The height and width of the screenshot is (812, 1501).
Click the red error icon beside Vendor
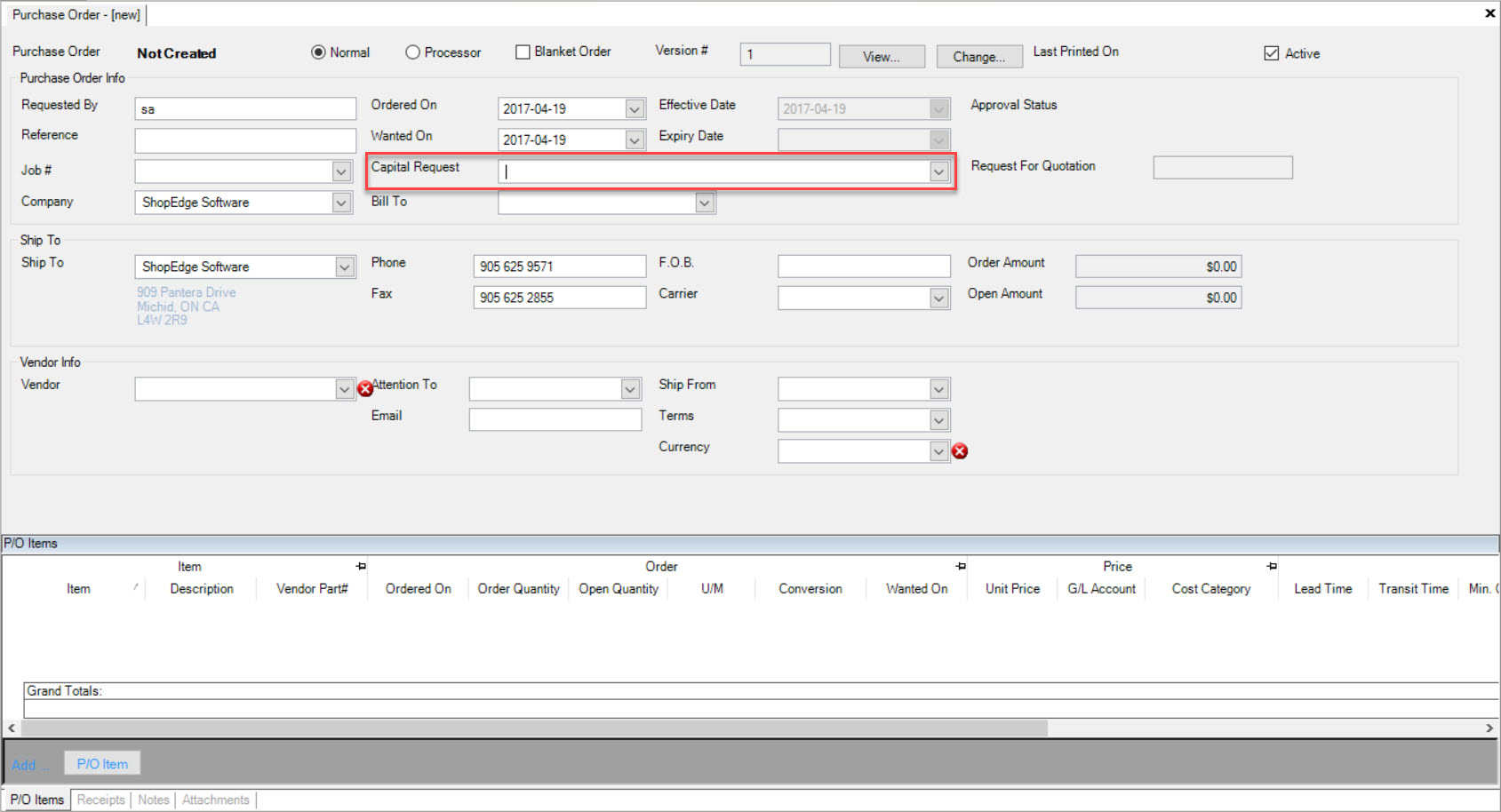tap(364, 389)
